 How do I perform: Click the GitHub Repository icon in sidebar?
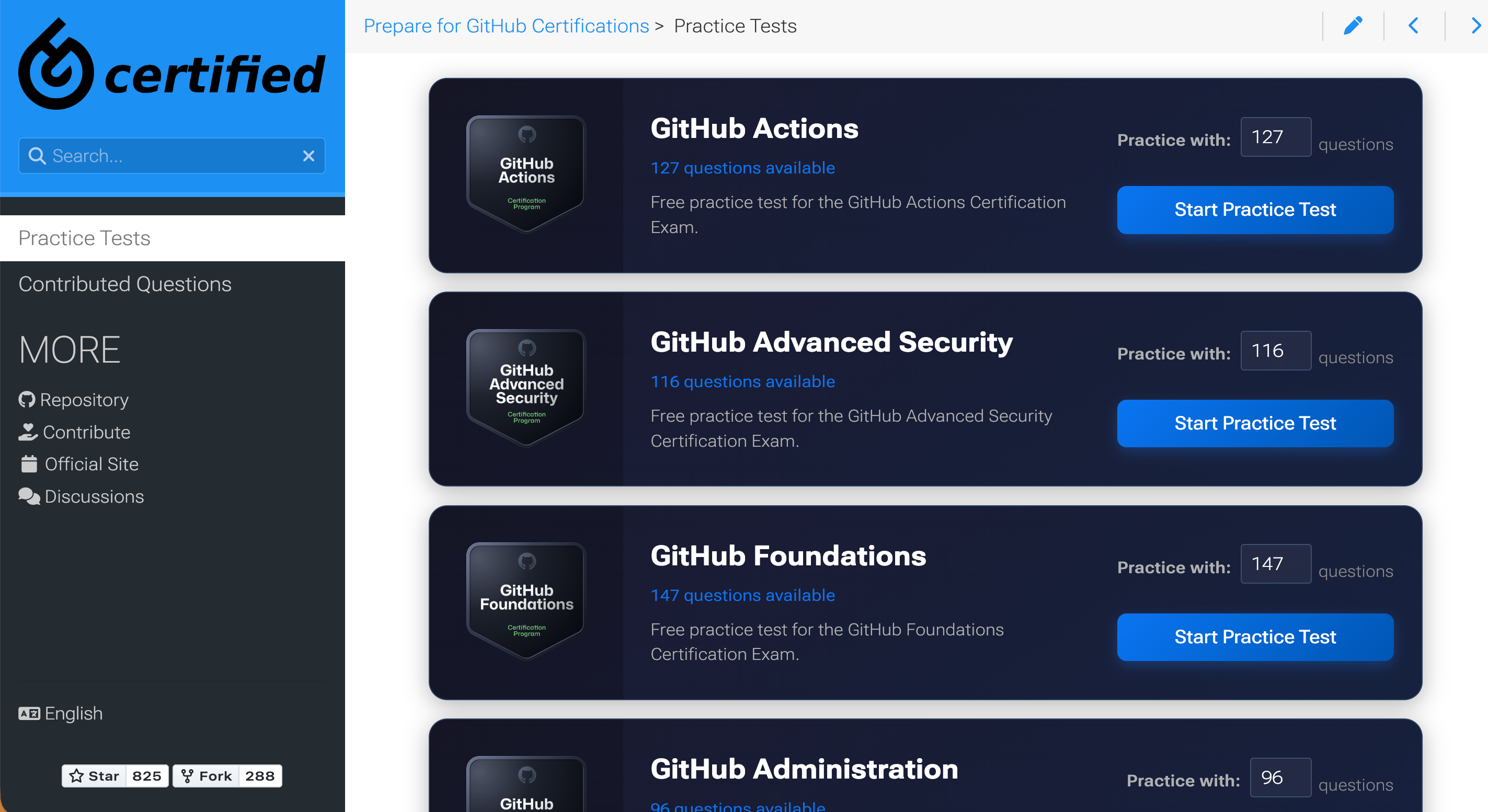click(27, 399)
